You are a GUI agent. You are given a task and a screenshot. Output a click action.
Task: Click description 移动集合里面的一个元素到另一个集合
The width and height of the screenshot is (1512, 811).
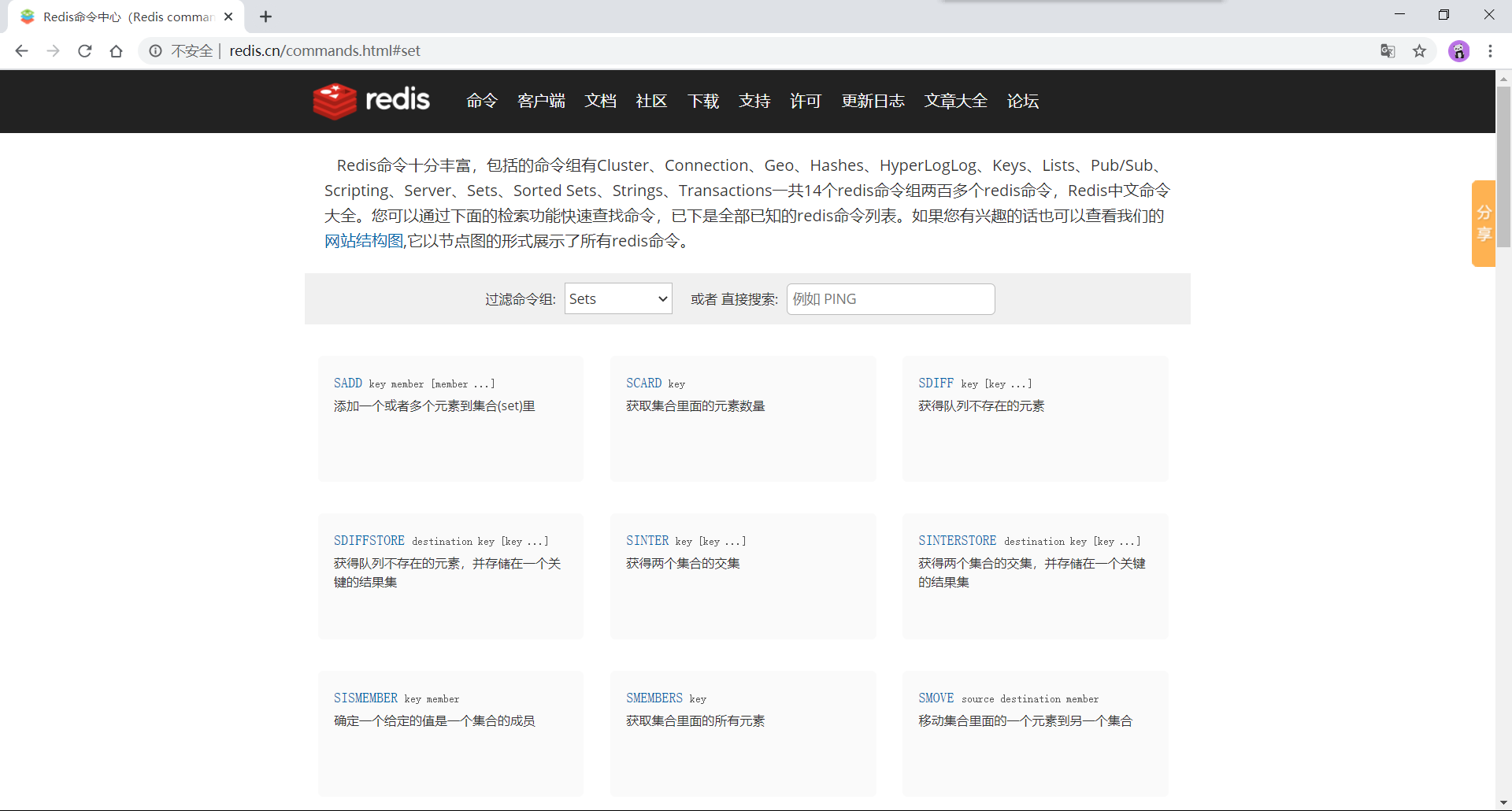coord(1025,721)
